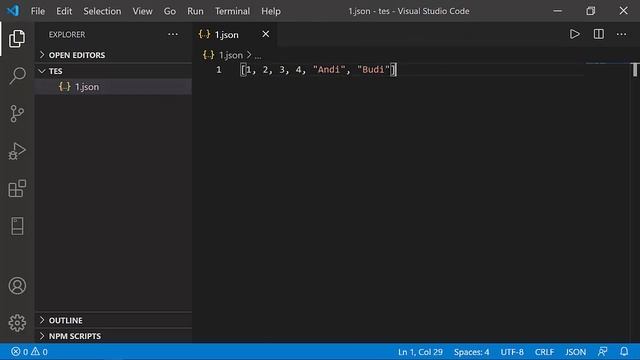
Task: Click 1.json in the breadcrumb
Action: point(231,55)
